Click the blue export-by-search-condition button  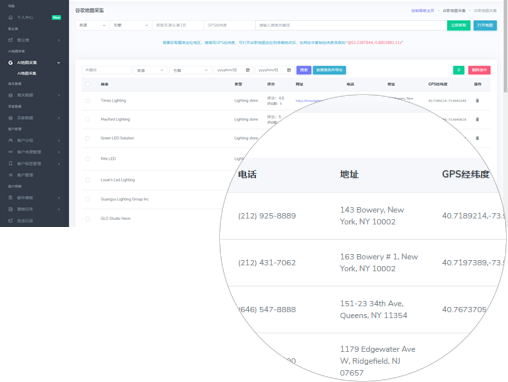[x=329, y=70]
